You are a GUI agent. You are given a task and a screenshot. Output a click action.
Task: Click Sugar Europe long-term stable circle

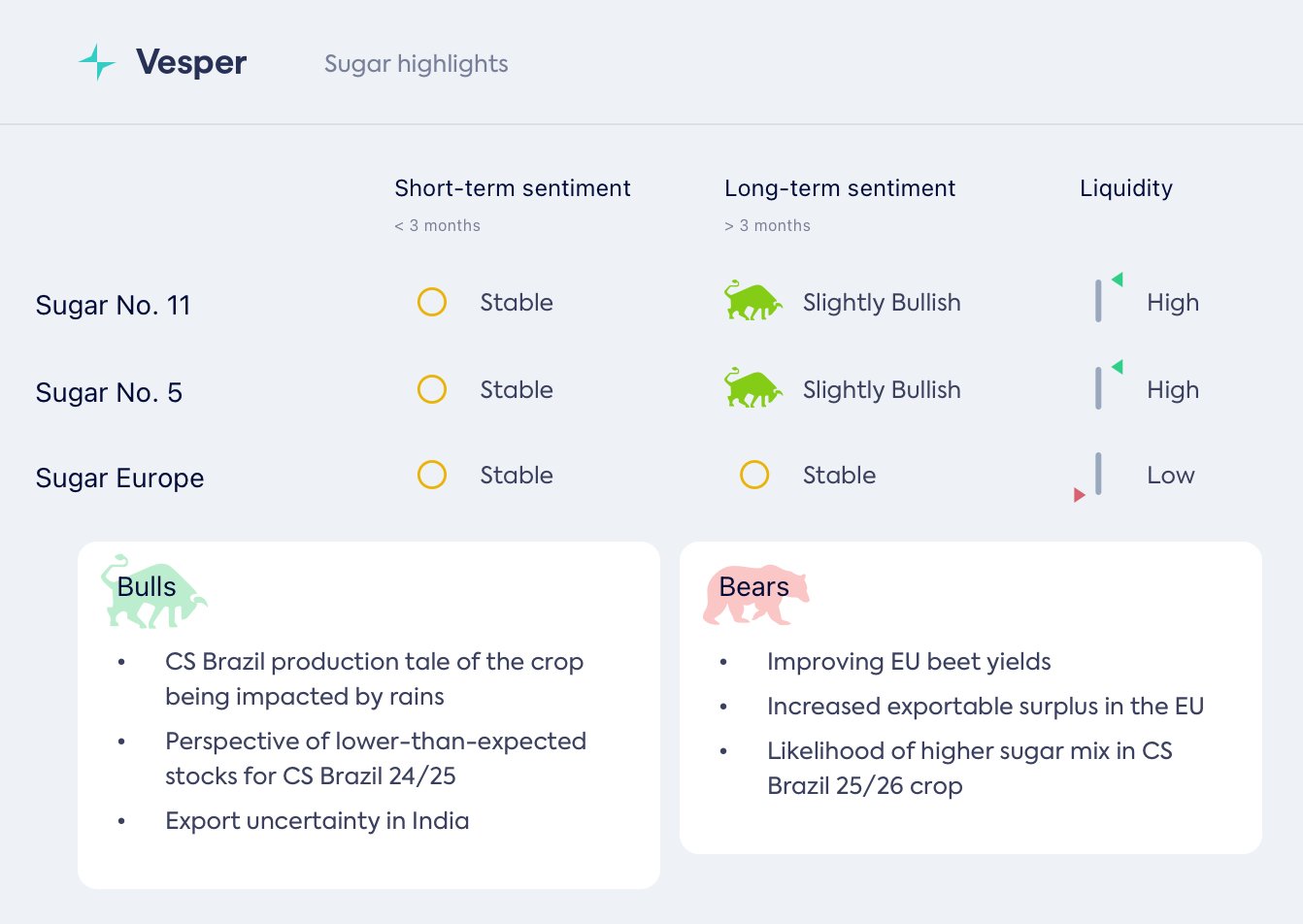[x=754, y=475]
